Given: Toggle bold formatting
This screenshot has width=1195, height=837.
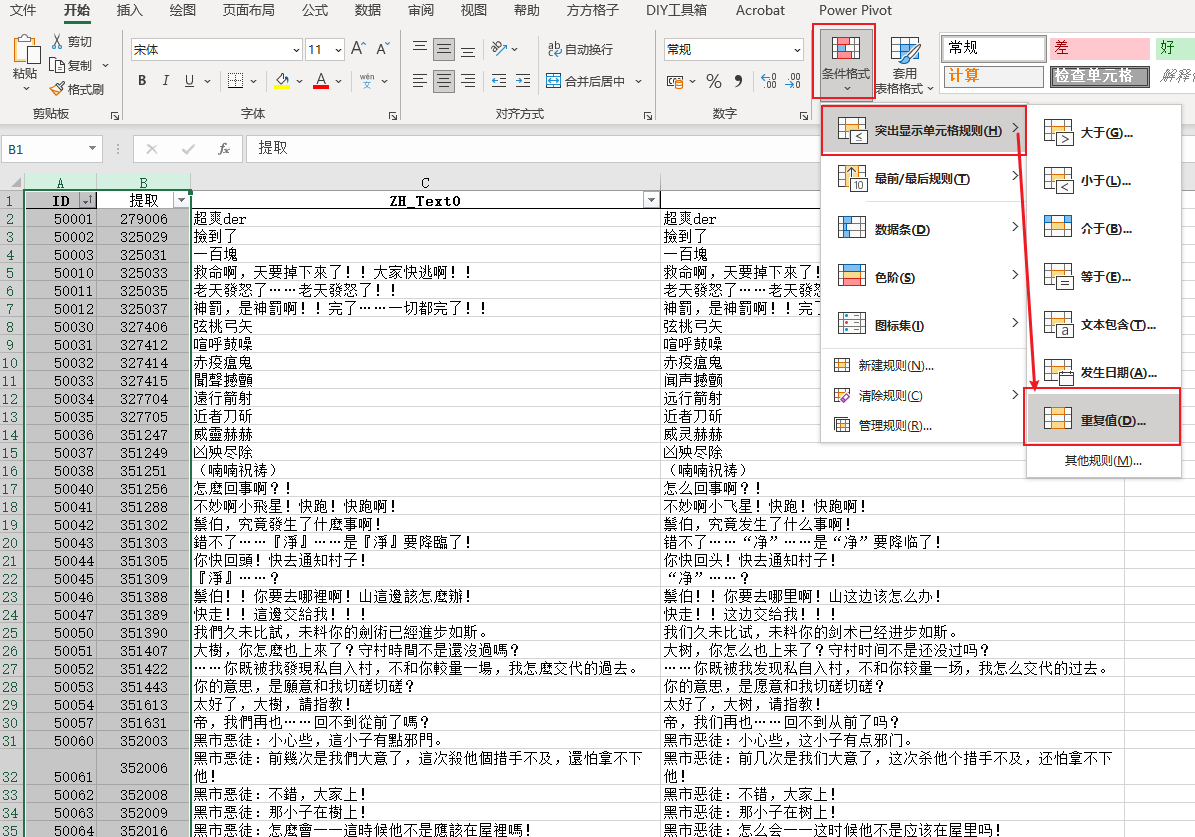Looking at the screenshot, I should tap(142, 81).
